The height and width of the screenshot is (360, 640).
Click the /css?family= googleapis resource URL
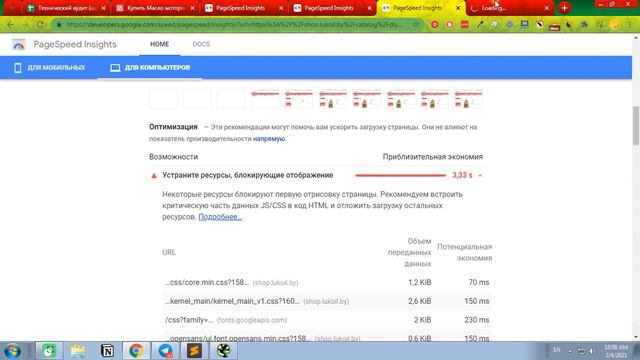[x=189, y=320]
